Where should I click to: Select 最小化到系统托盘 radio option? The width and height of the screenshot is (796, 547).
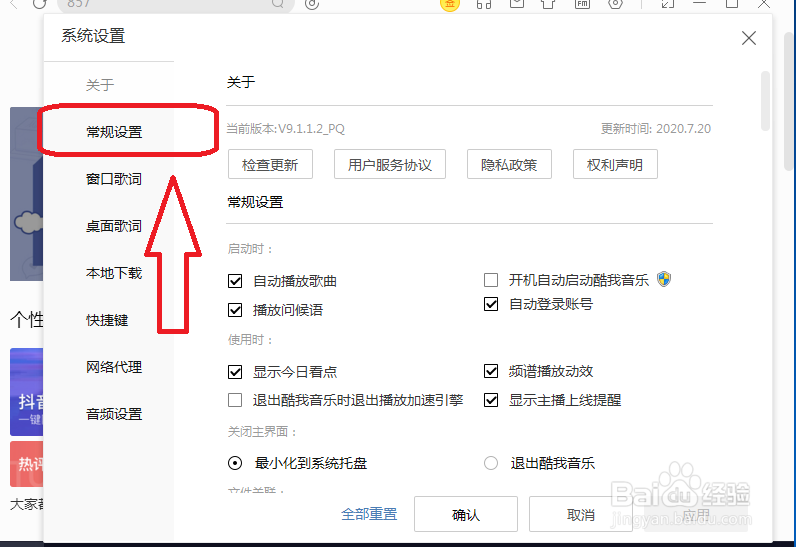pos(235,463)
